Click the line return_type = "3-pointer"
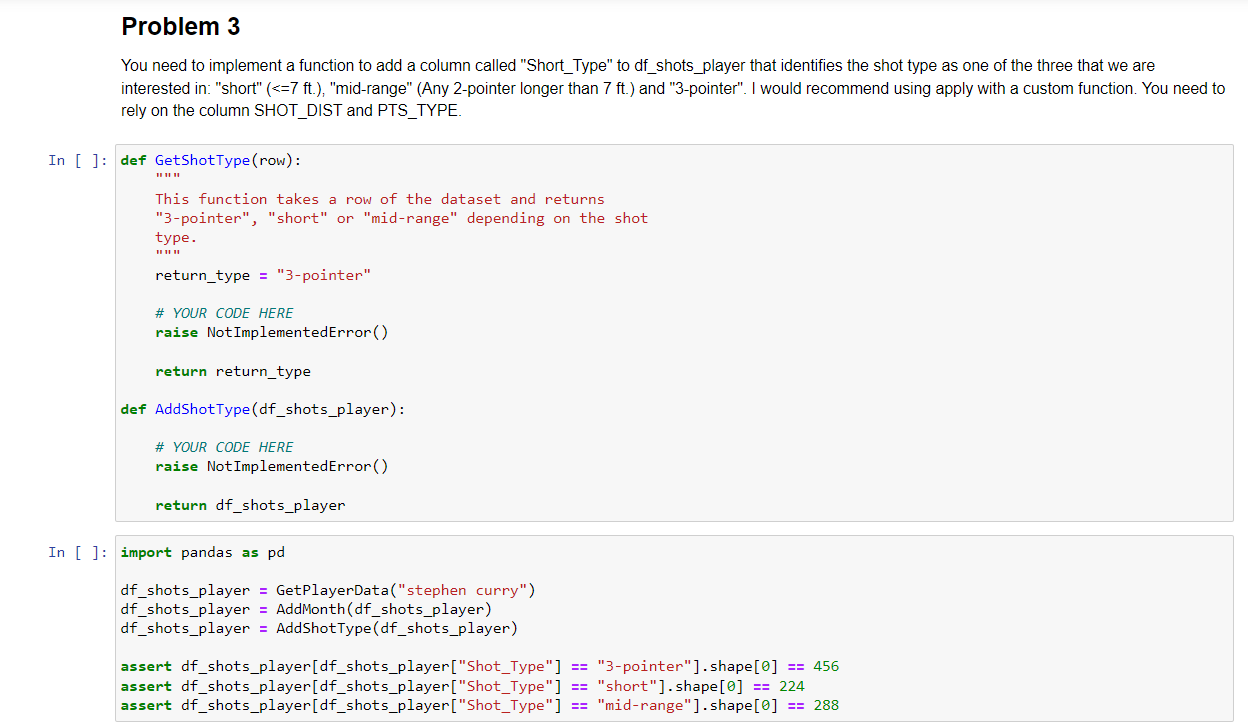This screenshot has width=1248, height=728. [263, 275]
